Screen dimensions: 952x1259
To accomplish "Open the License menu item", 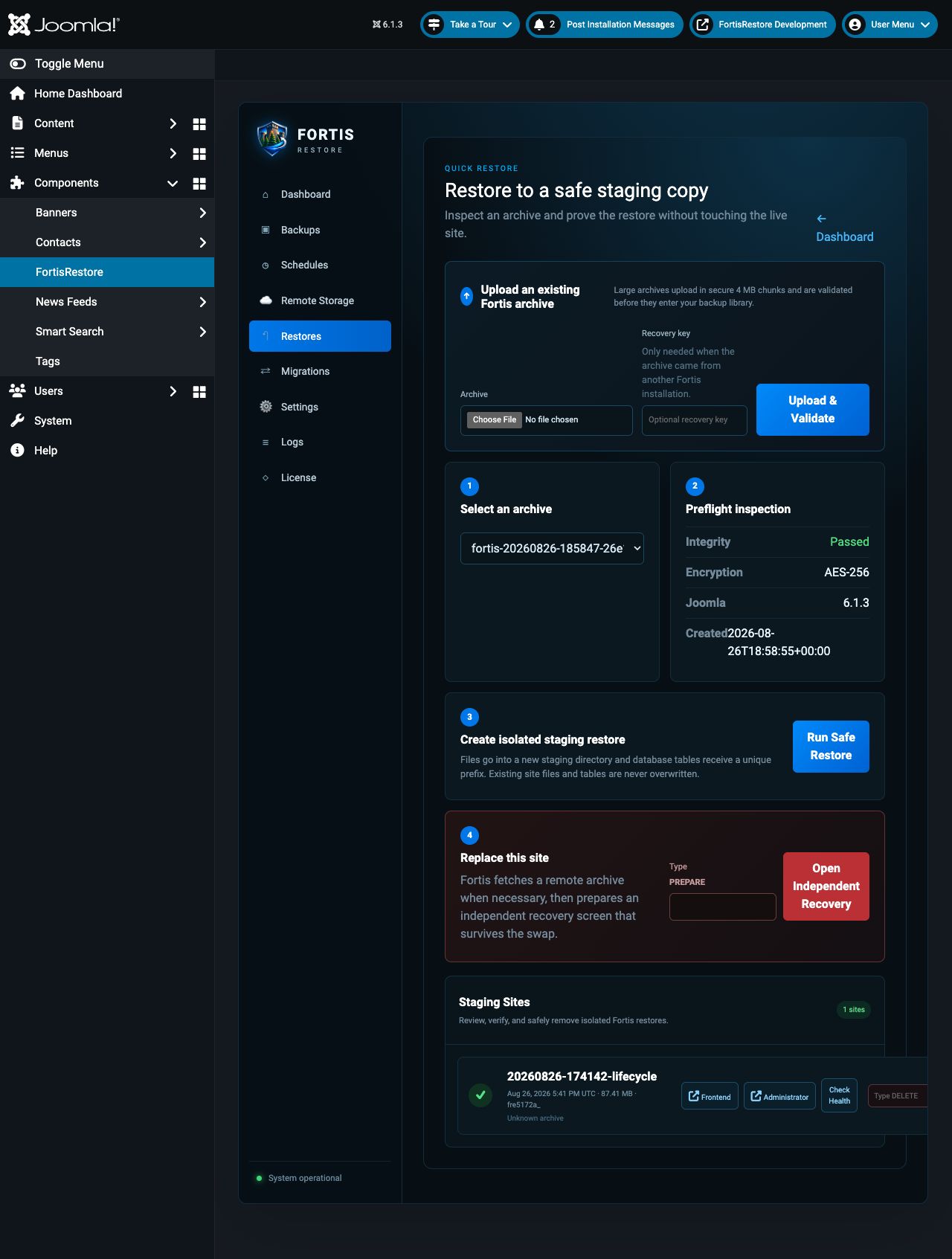I will coord(320,478).
